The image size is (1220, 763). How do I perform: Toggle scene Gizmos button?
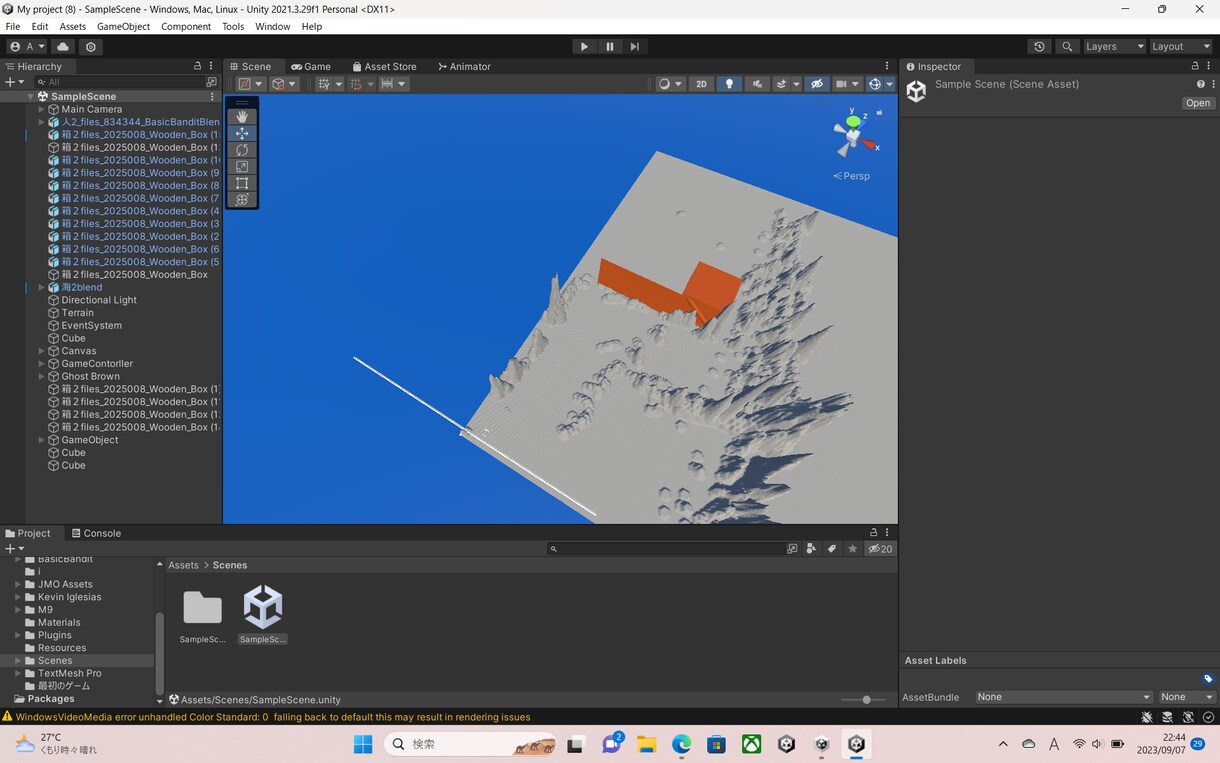[x=875, y=84]
